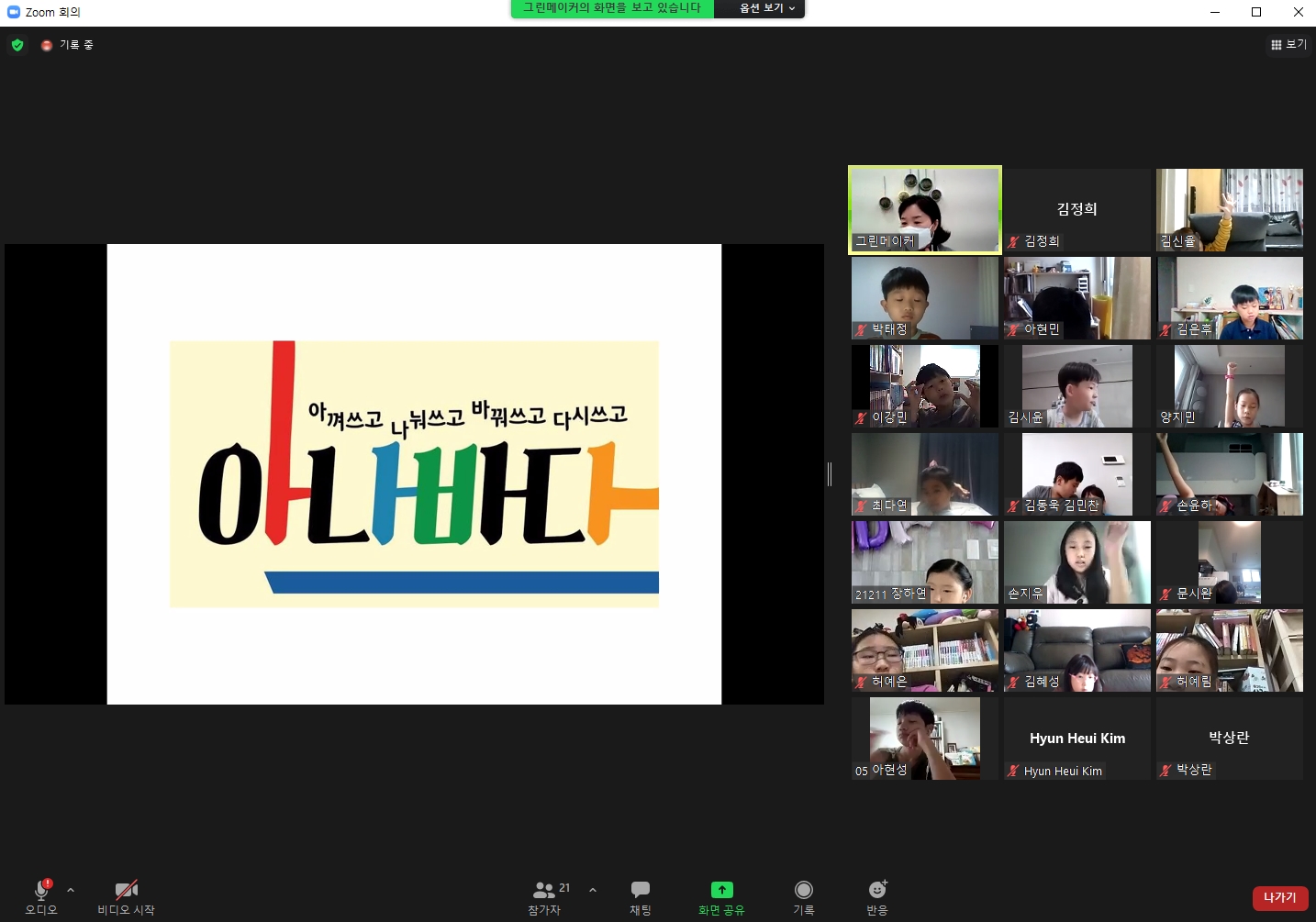Select the 김정희 participant tile
Screen dimensions: 1316x922
(1077, 210)
